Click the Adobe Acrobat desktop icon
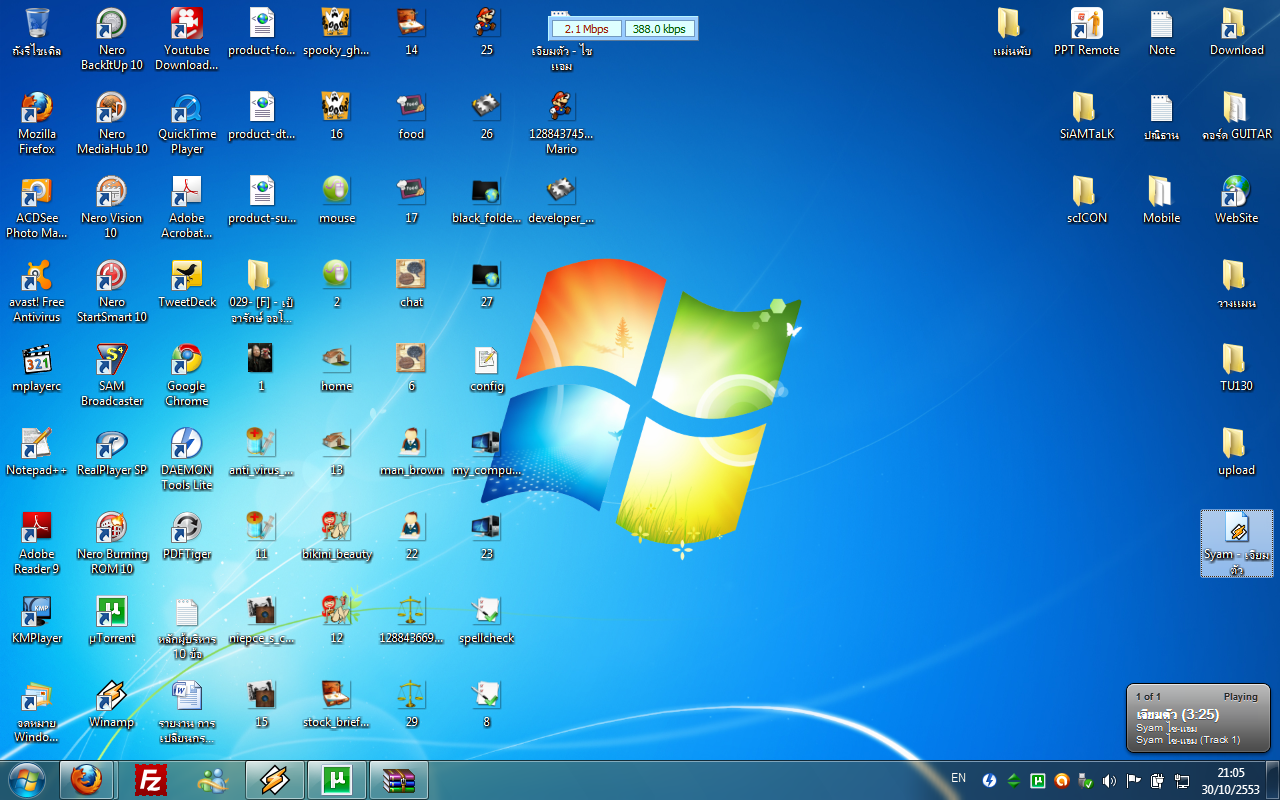This screenshot has height=800, width=1280. (x=187, y=206)
